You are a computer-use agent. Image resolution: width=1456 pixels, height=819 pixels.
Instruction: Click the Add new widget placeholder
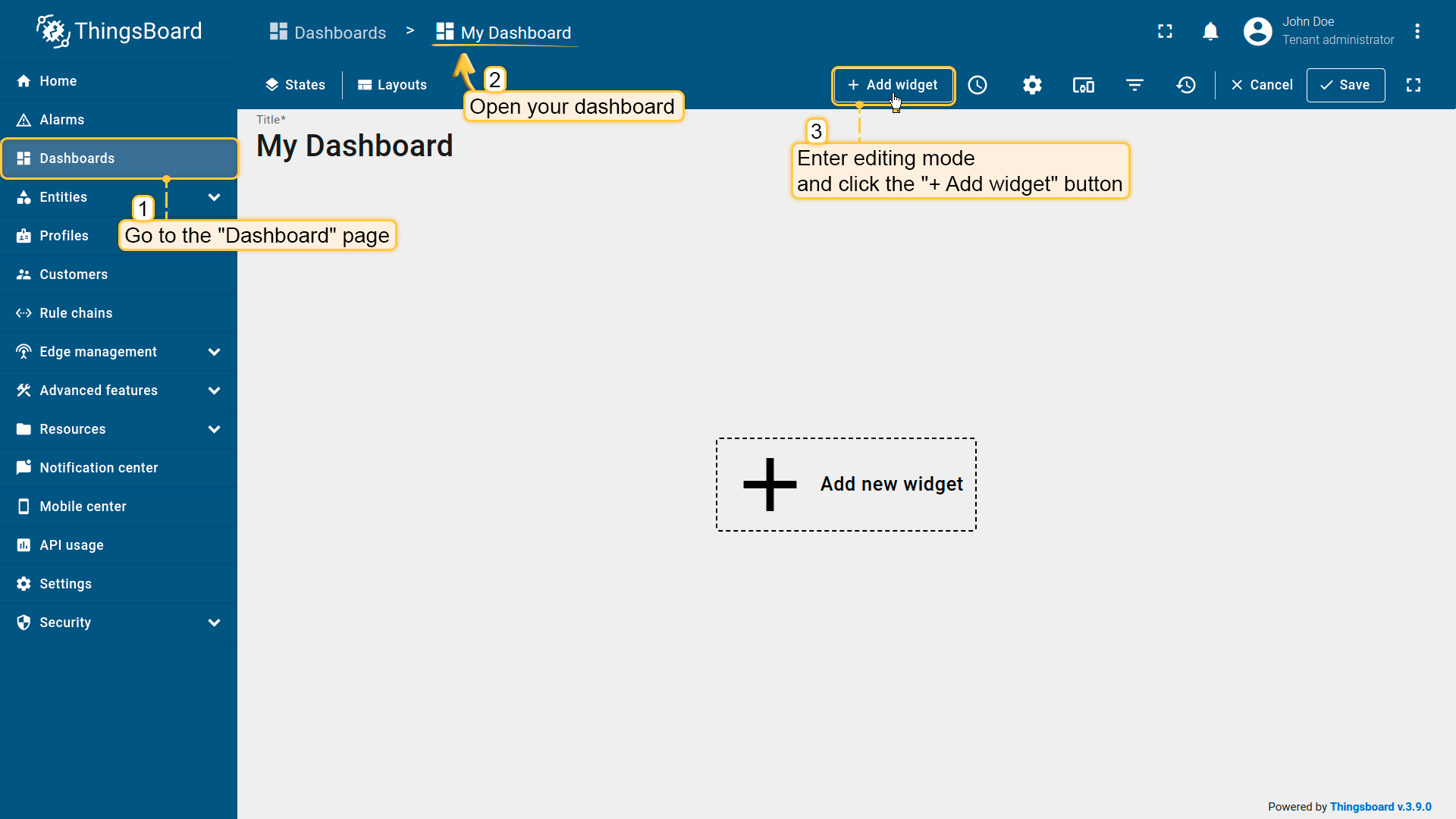click(x=846, y=485)
